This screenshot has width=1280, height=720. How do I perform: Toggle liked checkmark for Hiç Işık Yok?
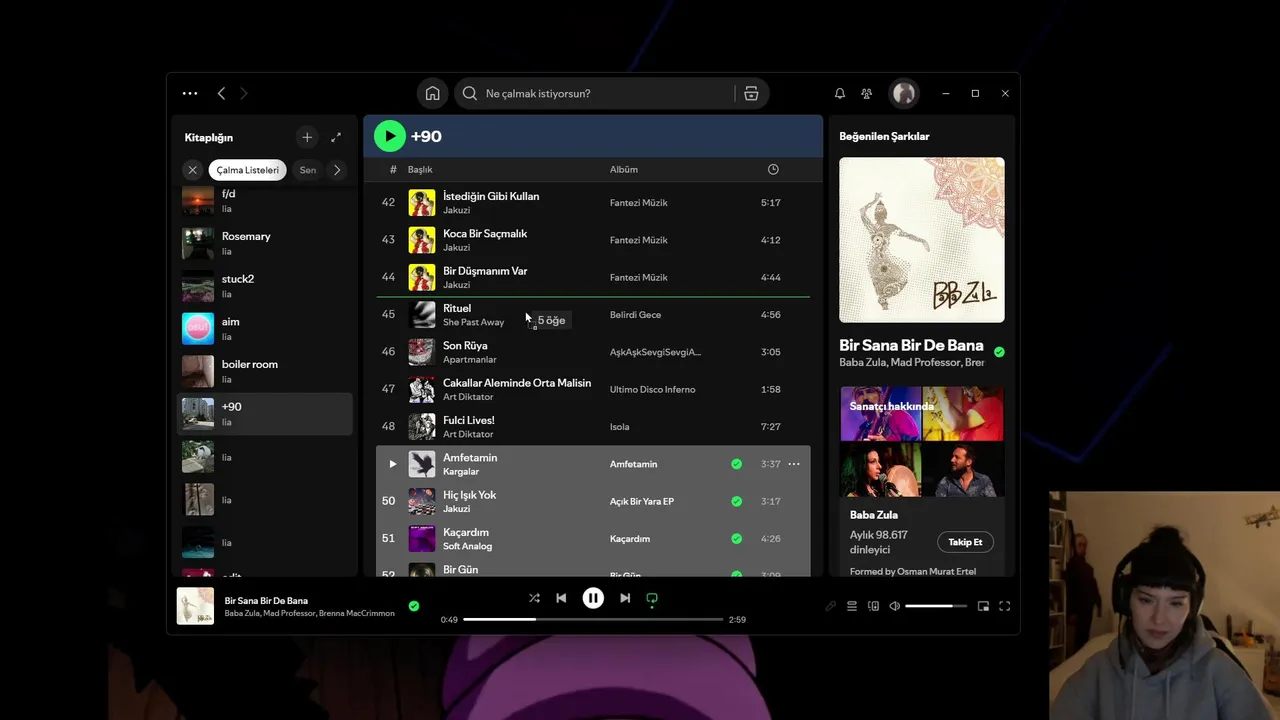click(x=737, y=501)
